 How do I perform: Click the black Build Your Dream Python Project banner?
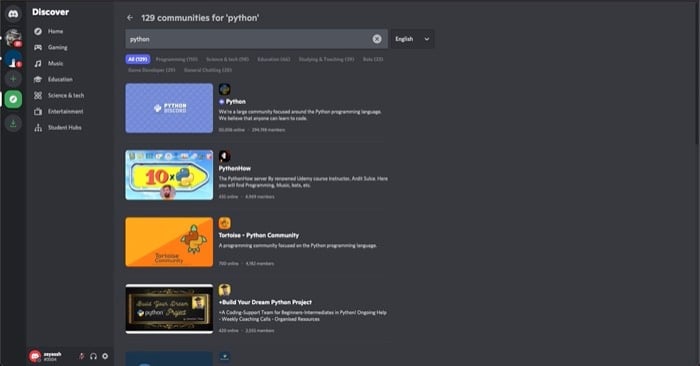tap(169, 309)
